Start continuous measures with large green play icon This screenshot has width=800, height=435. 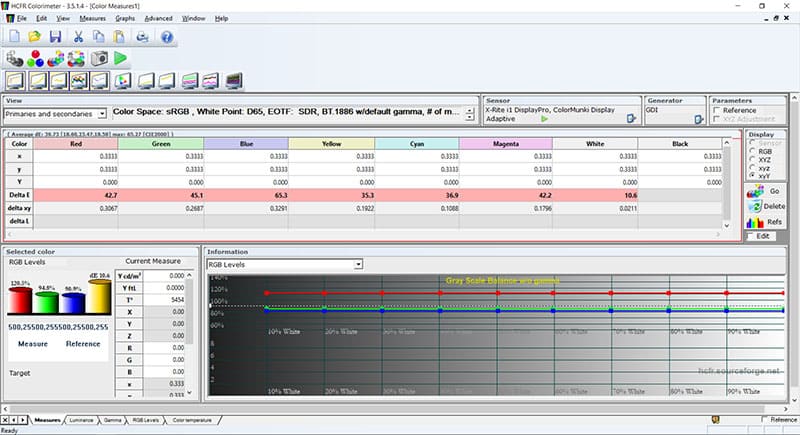coord(120,58)
